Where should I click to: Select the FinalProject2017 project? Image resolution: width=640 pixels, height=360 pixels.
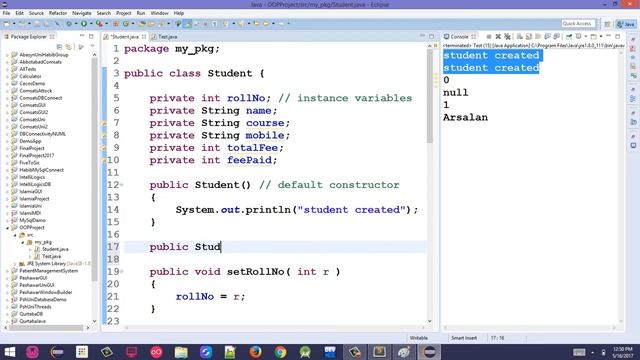tap(36, 156)
